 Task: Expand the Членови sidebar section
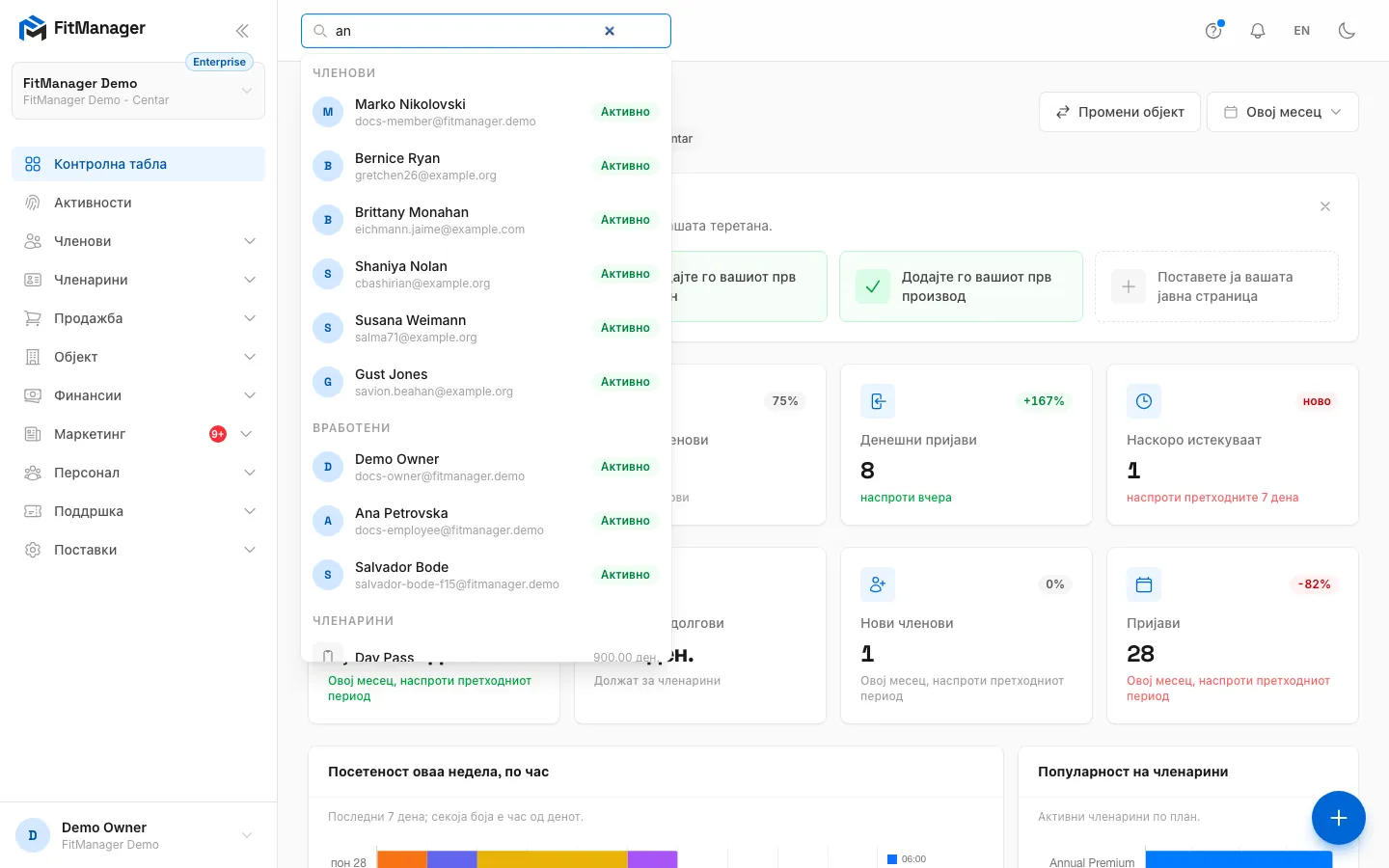[138, 241]
